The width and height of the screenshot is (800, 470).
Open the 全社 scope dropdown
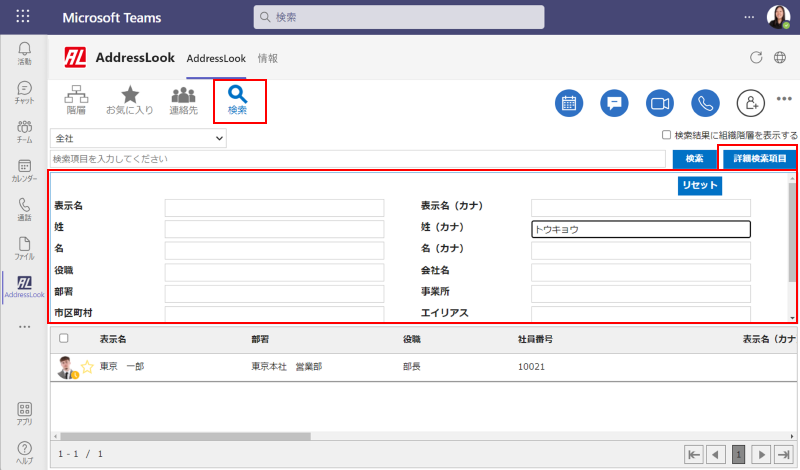[x=138, y=138]
